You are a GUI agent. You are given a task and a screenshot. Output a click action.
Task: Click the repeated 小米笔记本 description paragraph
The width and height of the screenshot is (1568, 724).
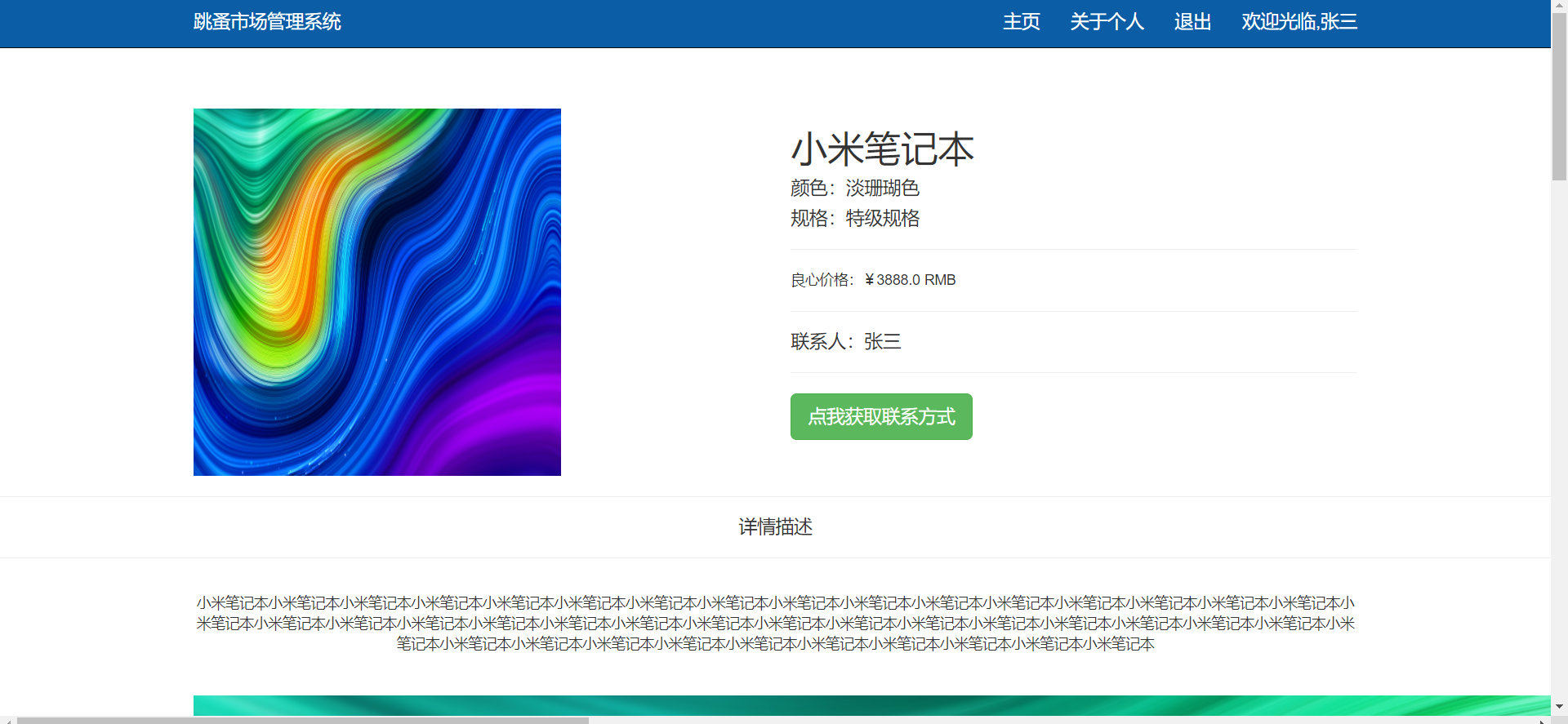776,624
